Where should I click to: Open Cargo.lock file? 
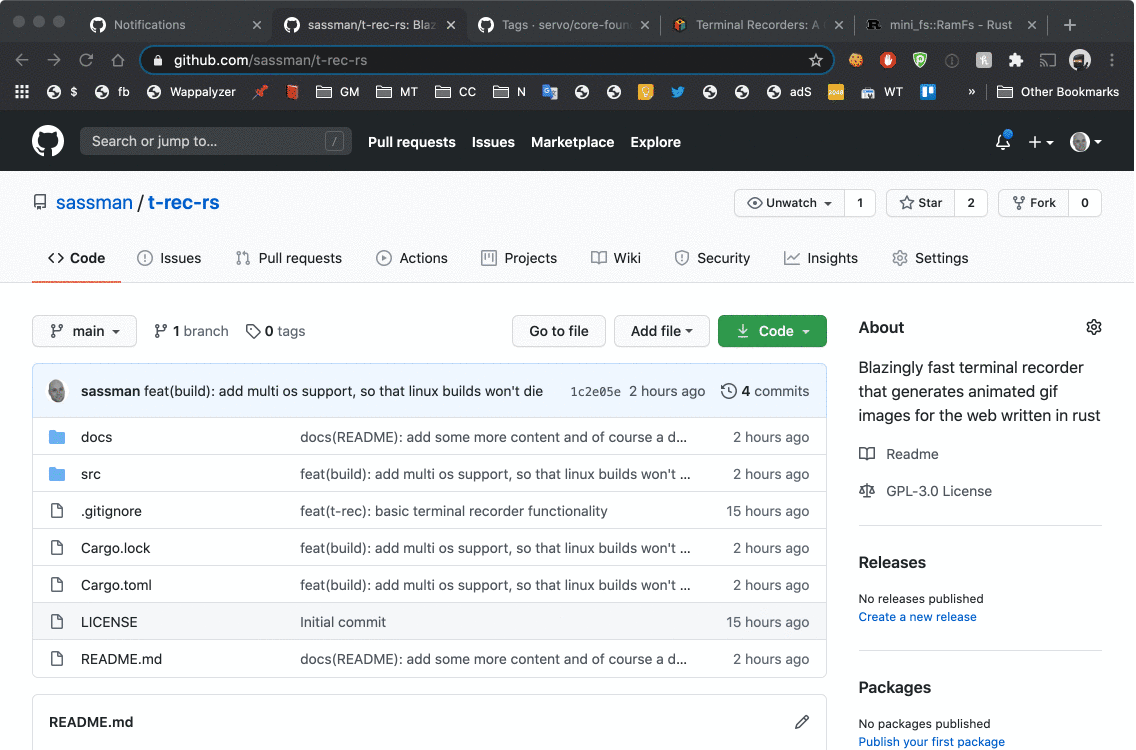coord(115,548)
